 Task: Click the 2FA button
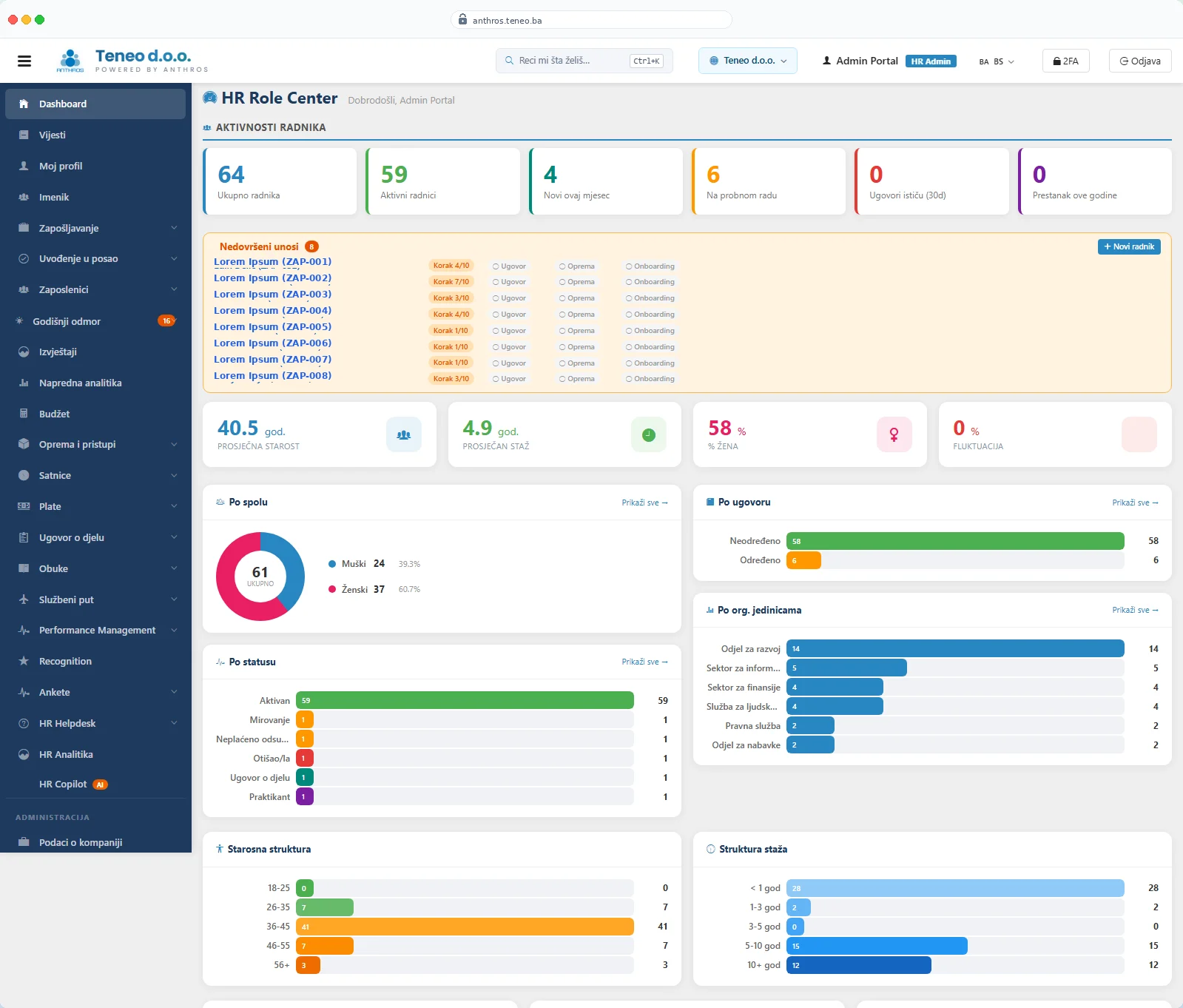click(x=1065, y=61)
